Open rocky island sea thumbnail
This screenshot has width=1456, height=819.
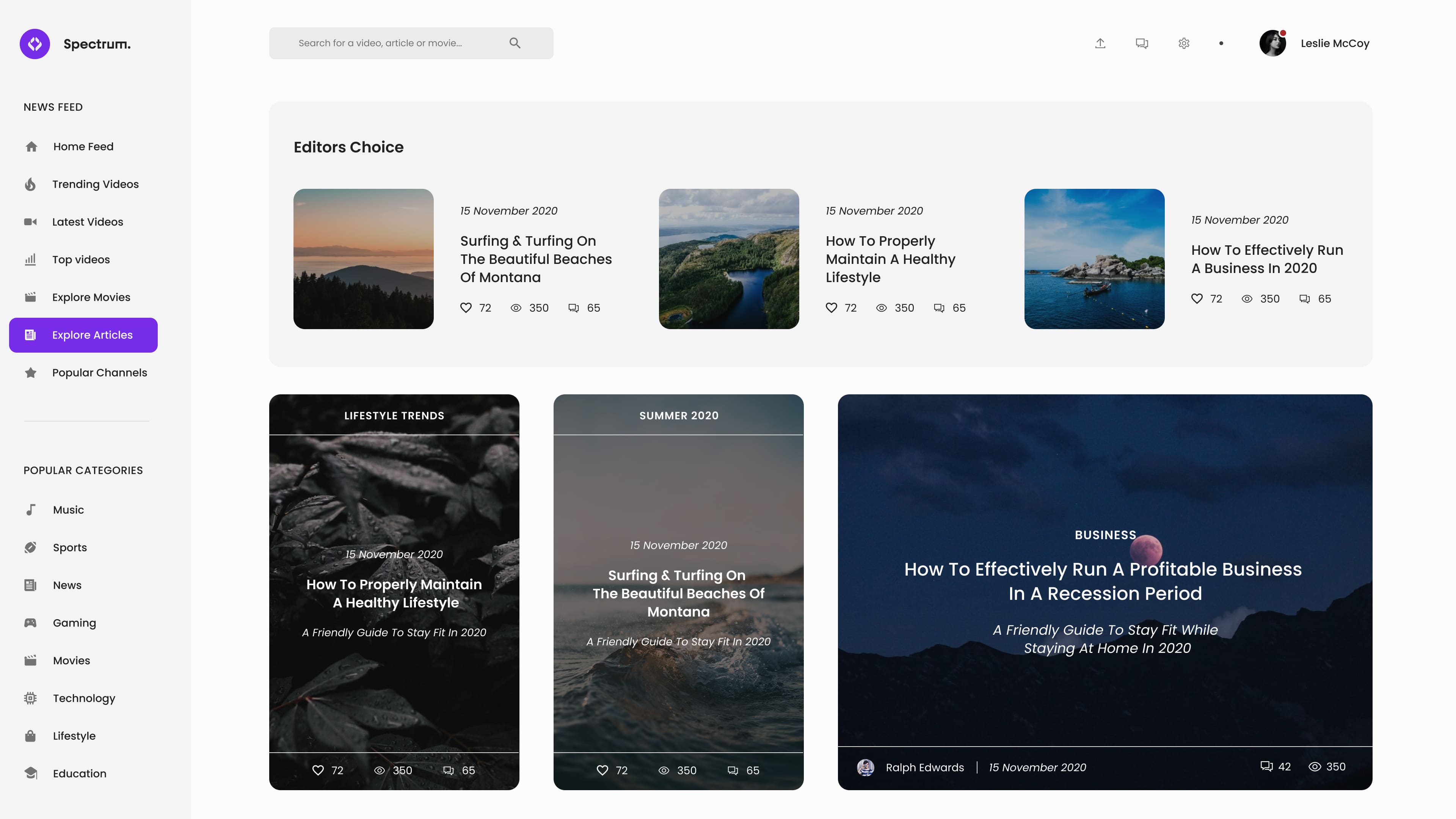[x=1094, y=259]
